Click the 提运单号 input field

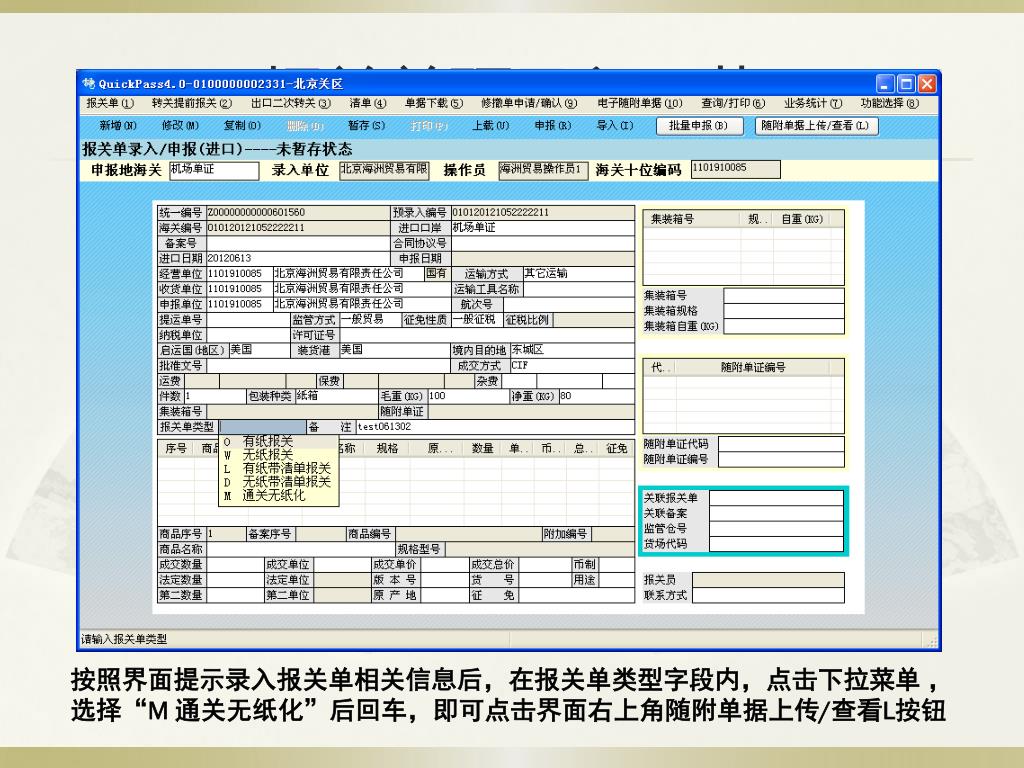248,320
